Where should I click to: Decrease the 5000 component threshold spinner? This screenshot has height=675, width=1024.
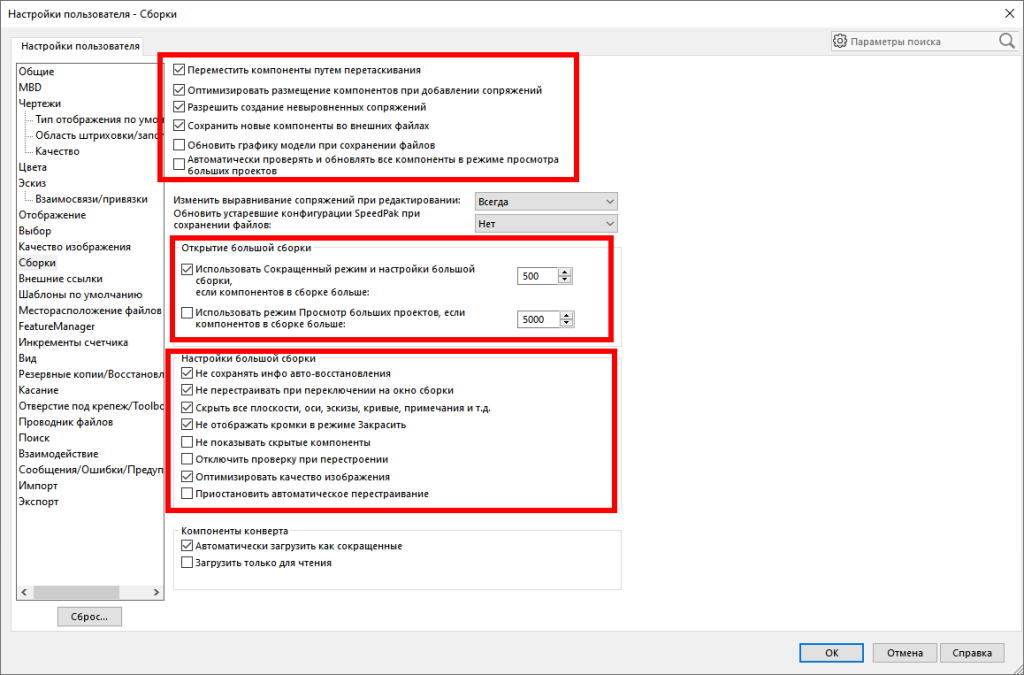(x=567, y=323)
